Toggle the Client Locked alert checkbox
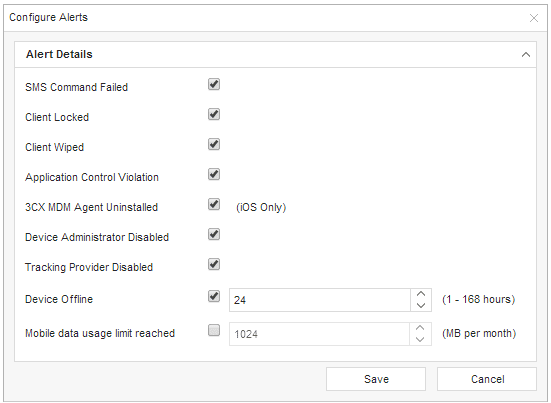Screen dimensions: 551x403 214,114
